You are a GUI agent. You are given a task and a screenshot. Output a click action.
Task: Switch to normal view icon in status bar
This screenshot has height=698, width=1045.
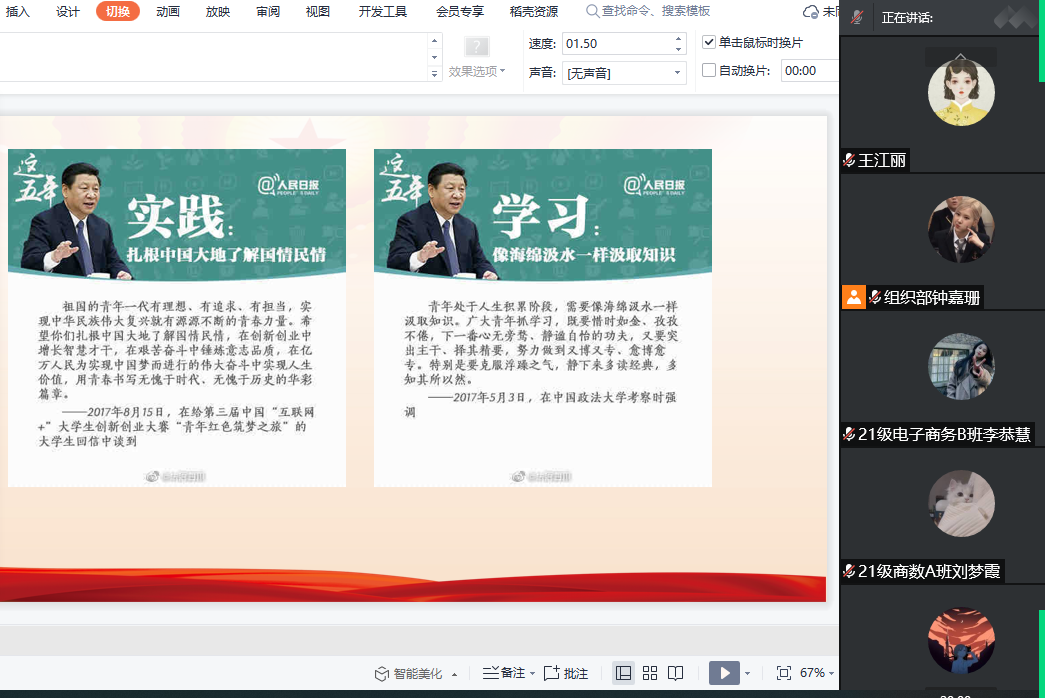point(623,673)
